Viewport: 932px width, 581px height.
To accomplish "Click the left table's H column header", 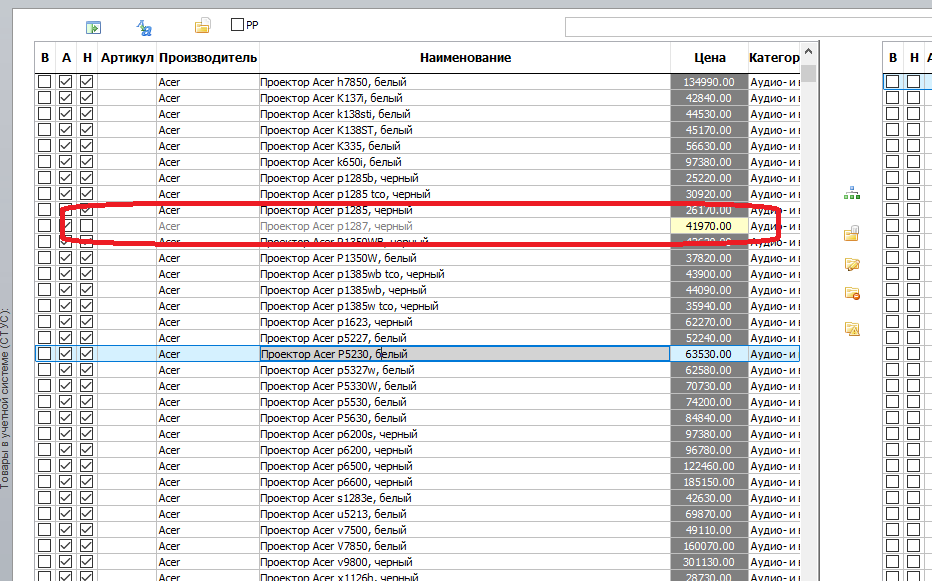I will coord(87,58).
